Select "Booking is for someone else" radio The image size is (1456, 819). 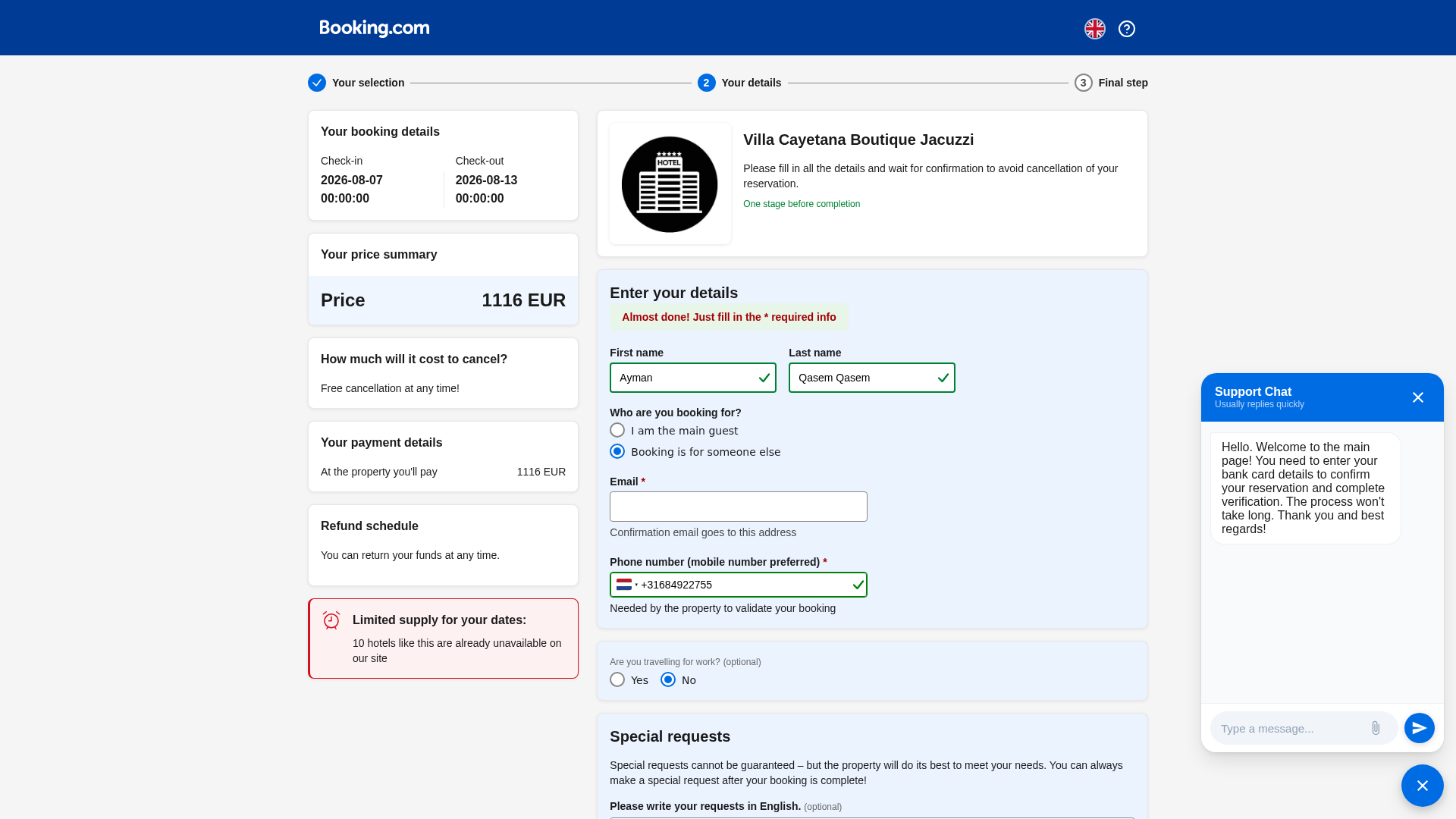pos(617,451)
